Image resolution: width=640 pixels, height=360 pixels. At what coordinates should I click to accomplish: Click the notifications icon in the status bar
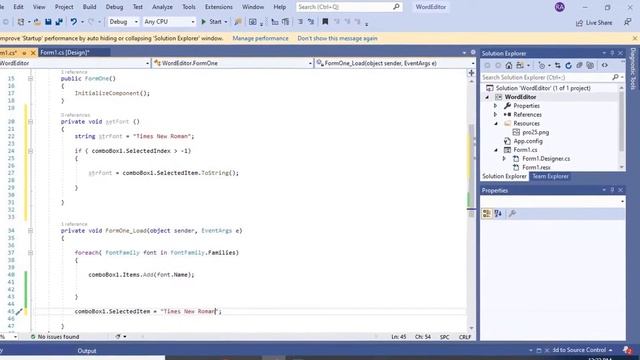[x=627, y=350]
